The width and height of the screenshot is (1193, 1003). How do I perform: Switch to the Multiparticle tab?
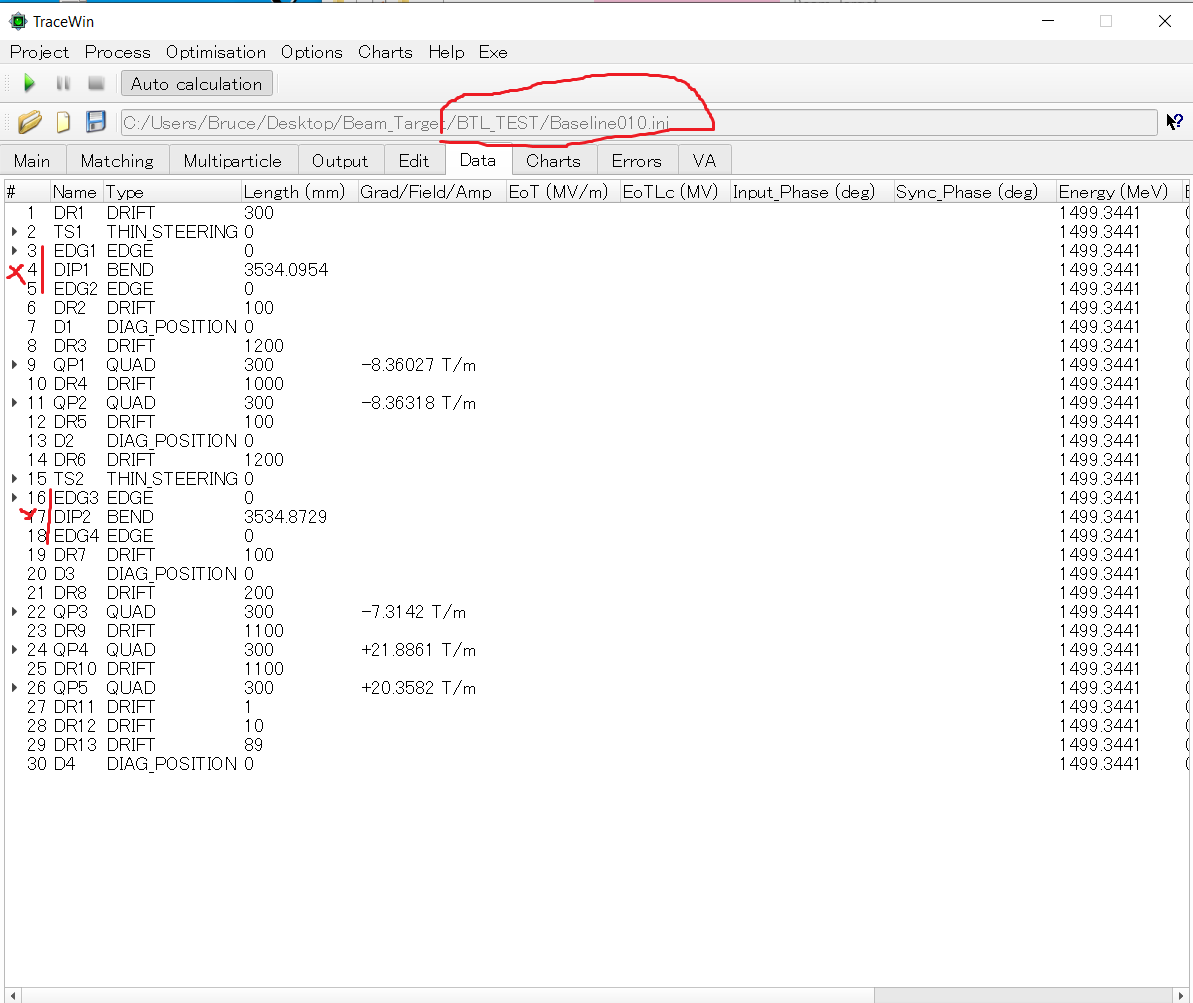232,161
